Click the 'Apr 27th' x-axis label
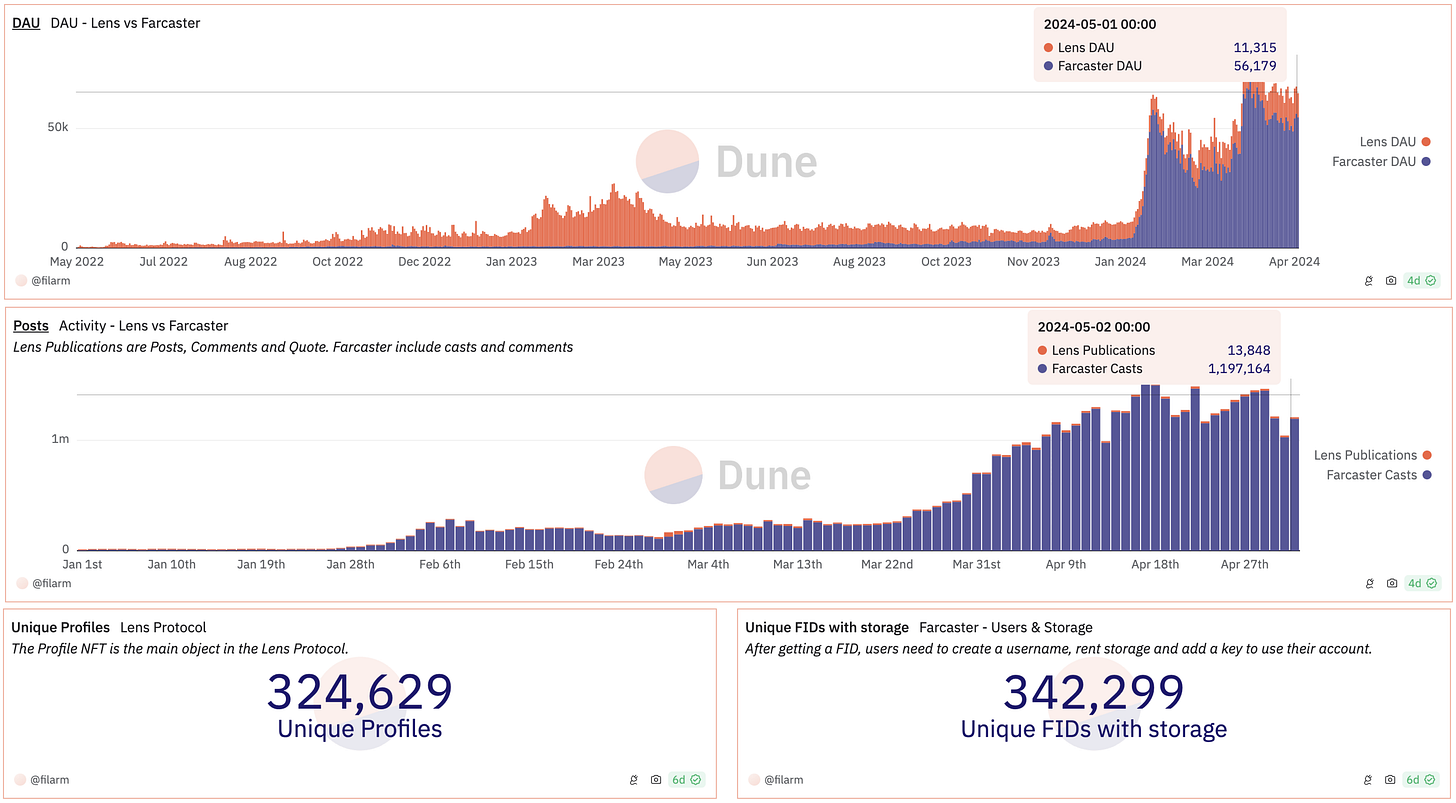Image resolution: width=1456 pixels, height=803 pixels. click(1244, 565)
